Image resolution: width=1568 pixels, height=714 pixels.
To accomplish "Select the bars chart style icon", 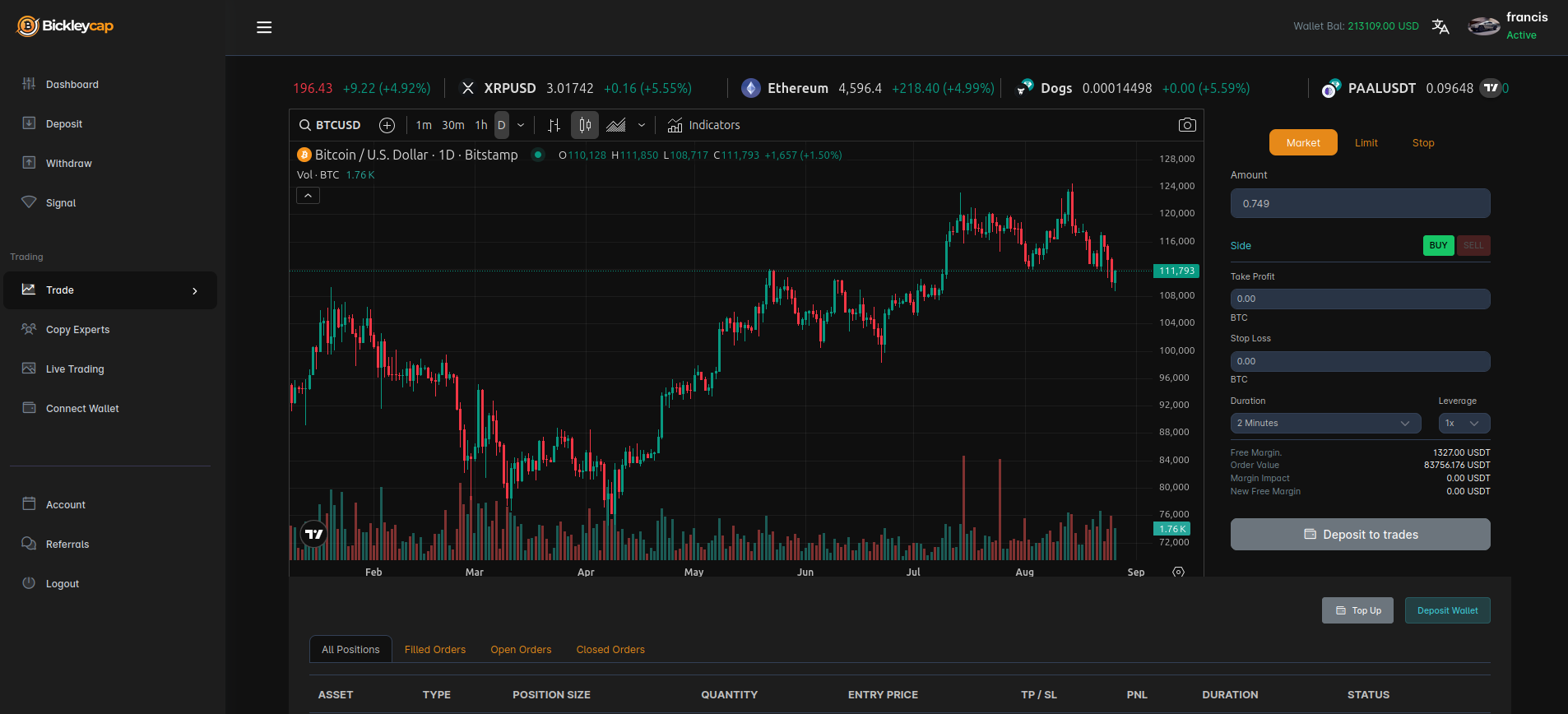I will [x=554, y=125].
